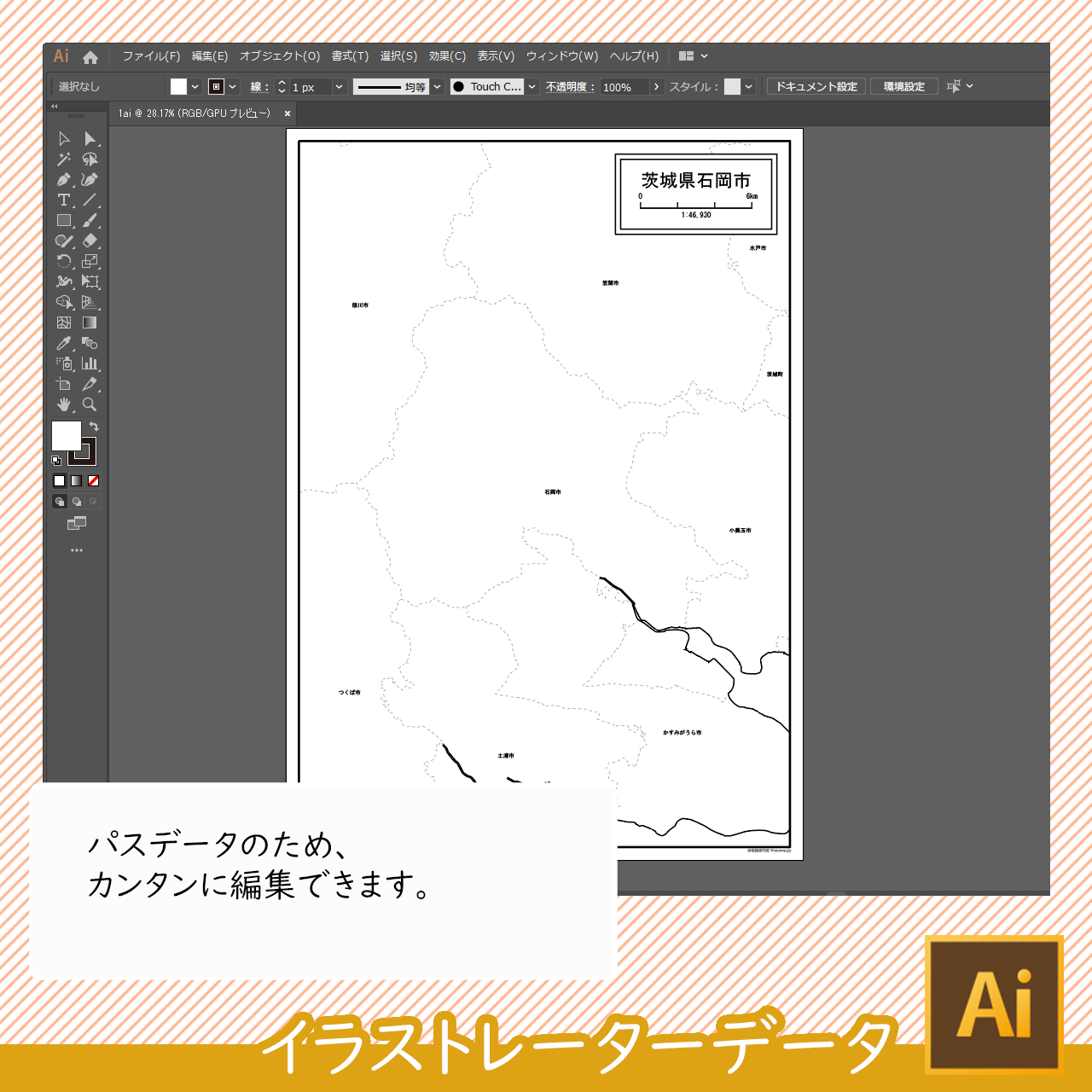Click ドキュメント設定 button

tap(816, 87)
